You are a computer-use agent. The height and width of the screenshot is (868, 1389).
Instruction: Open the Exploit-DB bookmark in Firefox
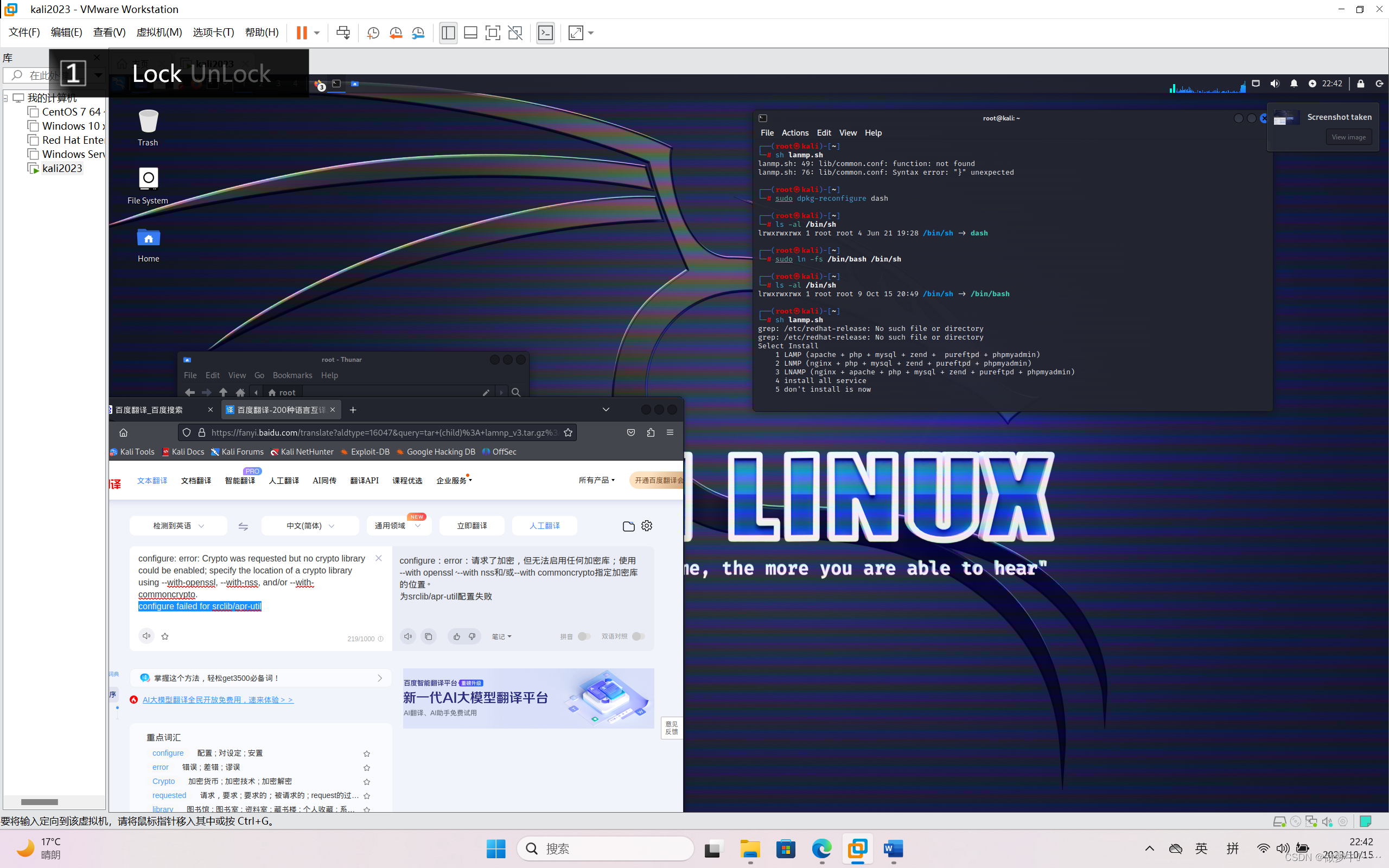pos(365,452)
